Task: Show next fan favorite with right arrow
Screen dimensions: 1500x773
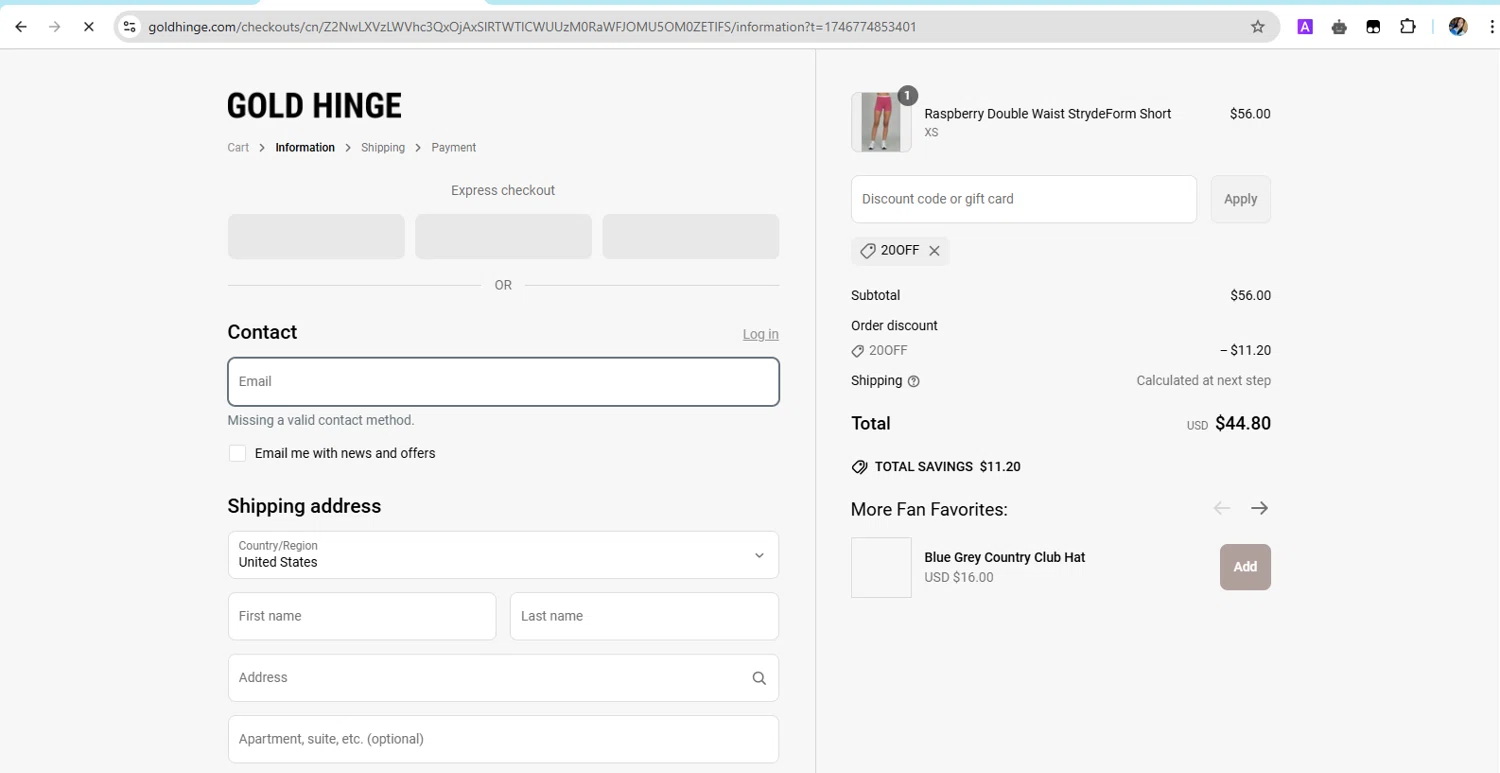Action: [x=1259, y=508]
